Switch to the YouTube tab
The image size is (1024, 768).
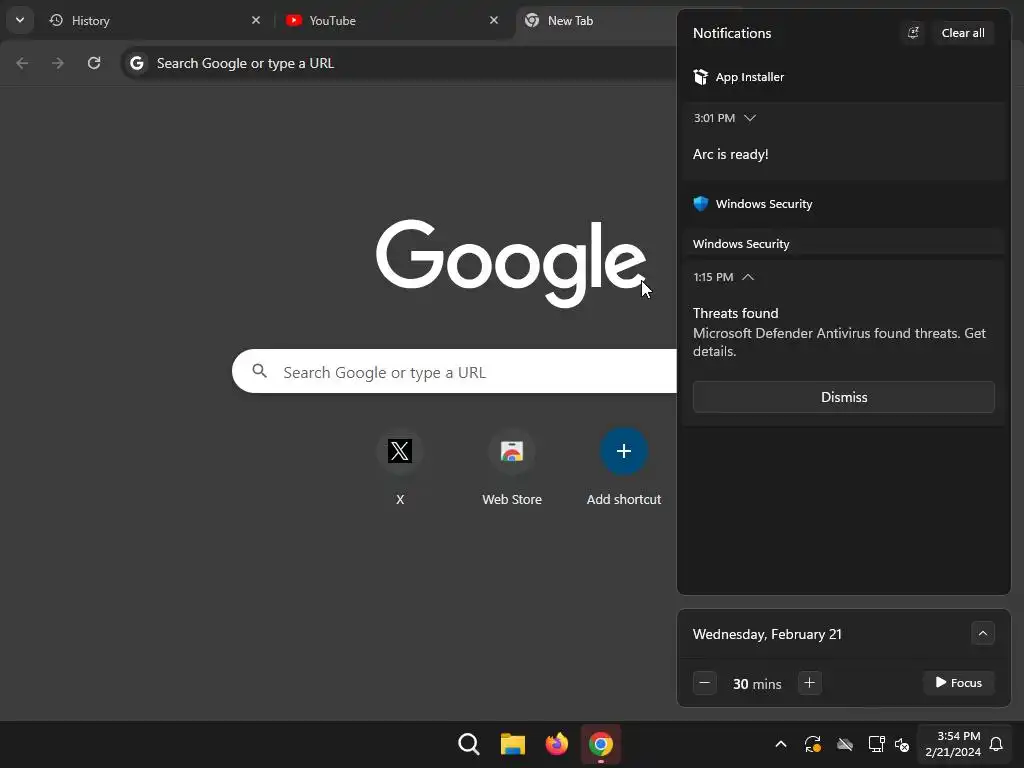(392, 20)
